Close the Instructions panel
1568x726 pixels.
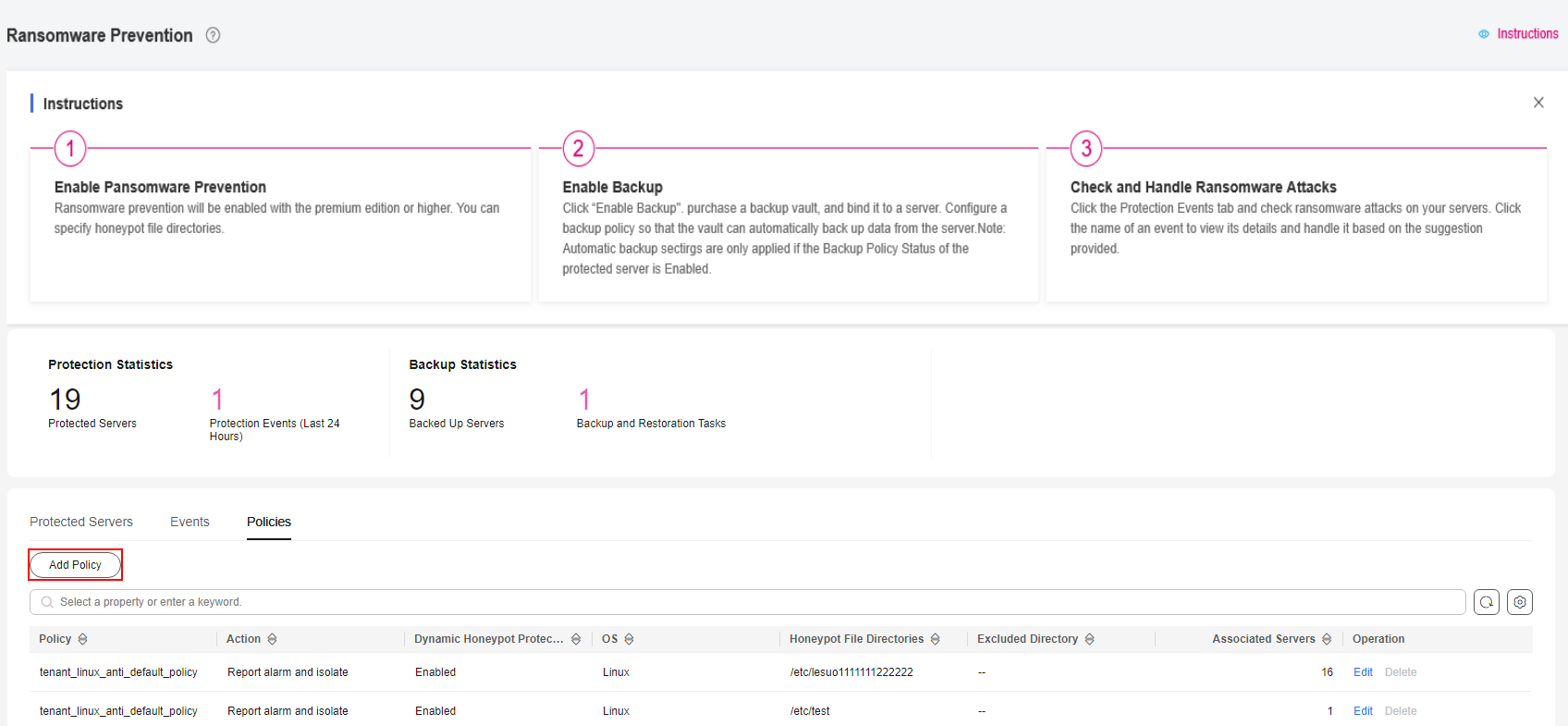(x=1538, y=103)
